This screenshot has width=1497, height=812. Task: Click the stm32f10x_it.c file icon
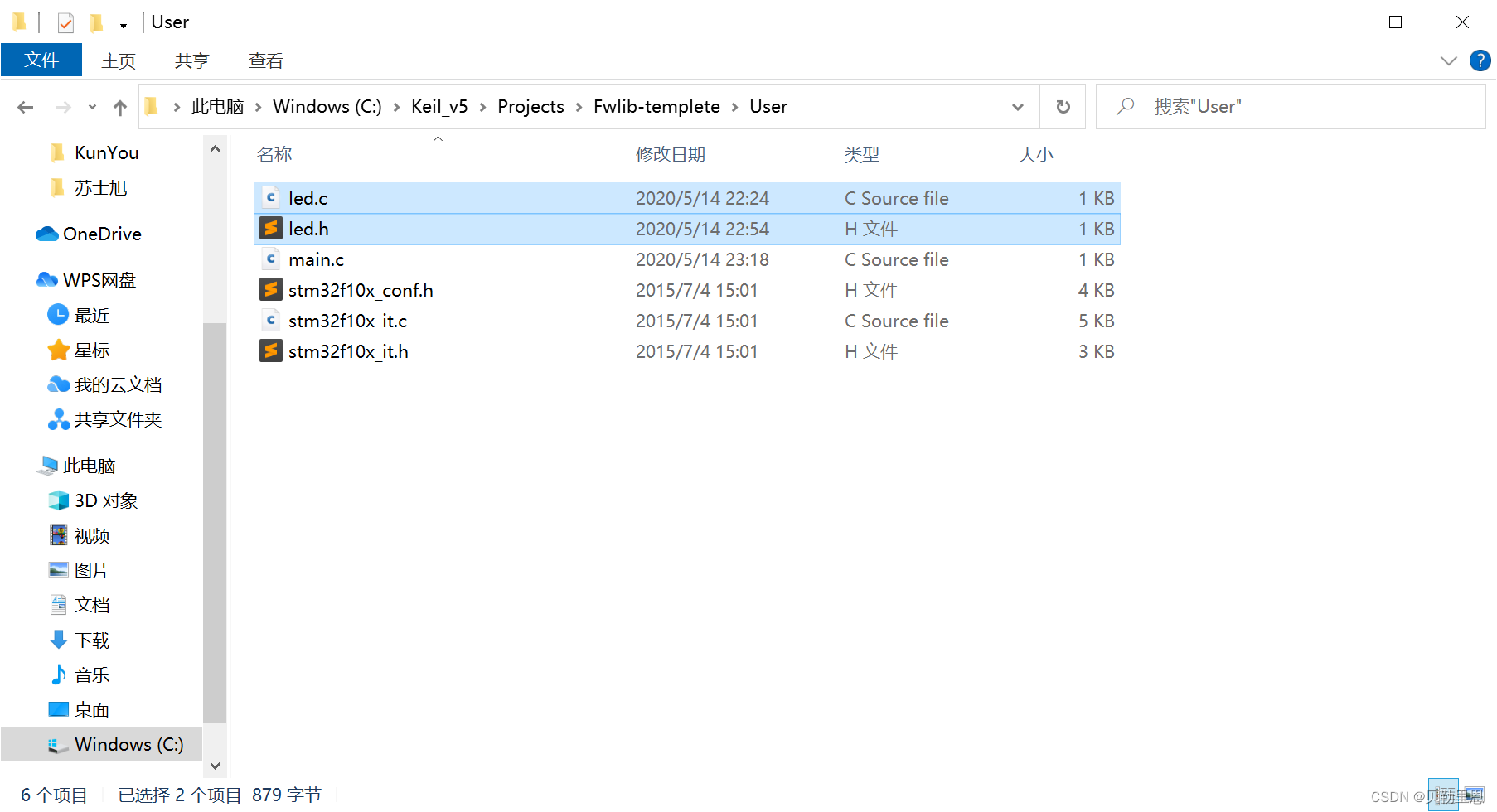click(271, 321)
